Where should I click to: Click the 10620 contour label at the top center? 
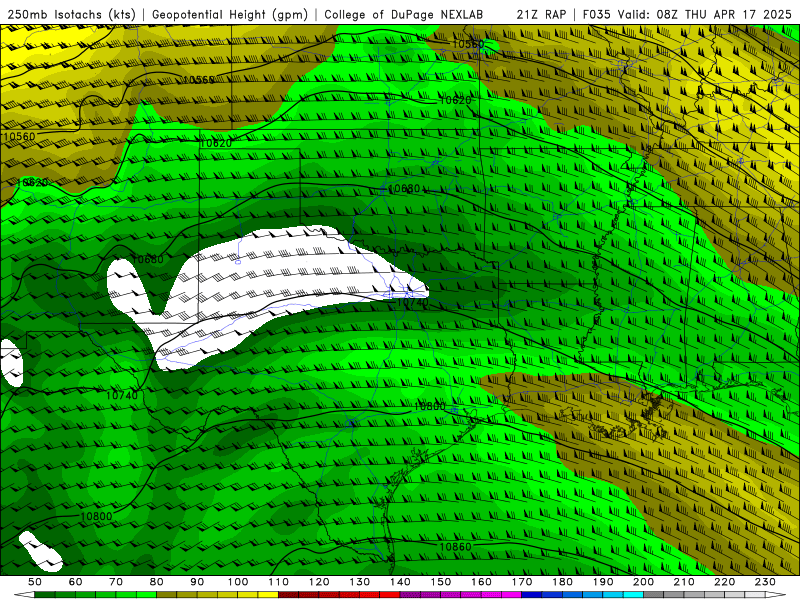click(455, 100)
